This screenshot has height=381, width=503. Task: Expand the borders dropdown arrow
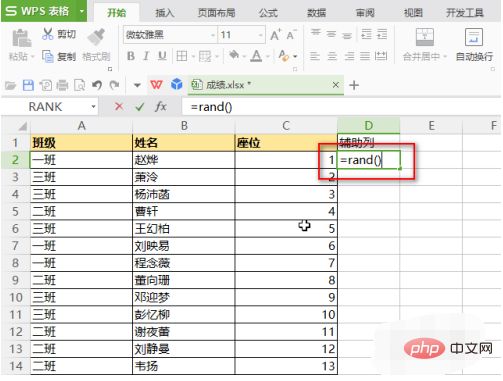tap(193, 56)
